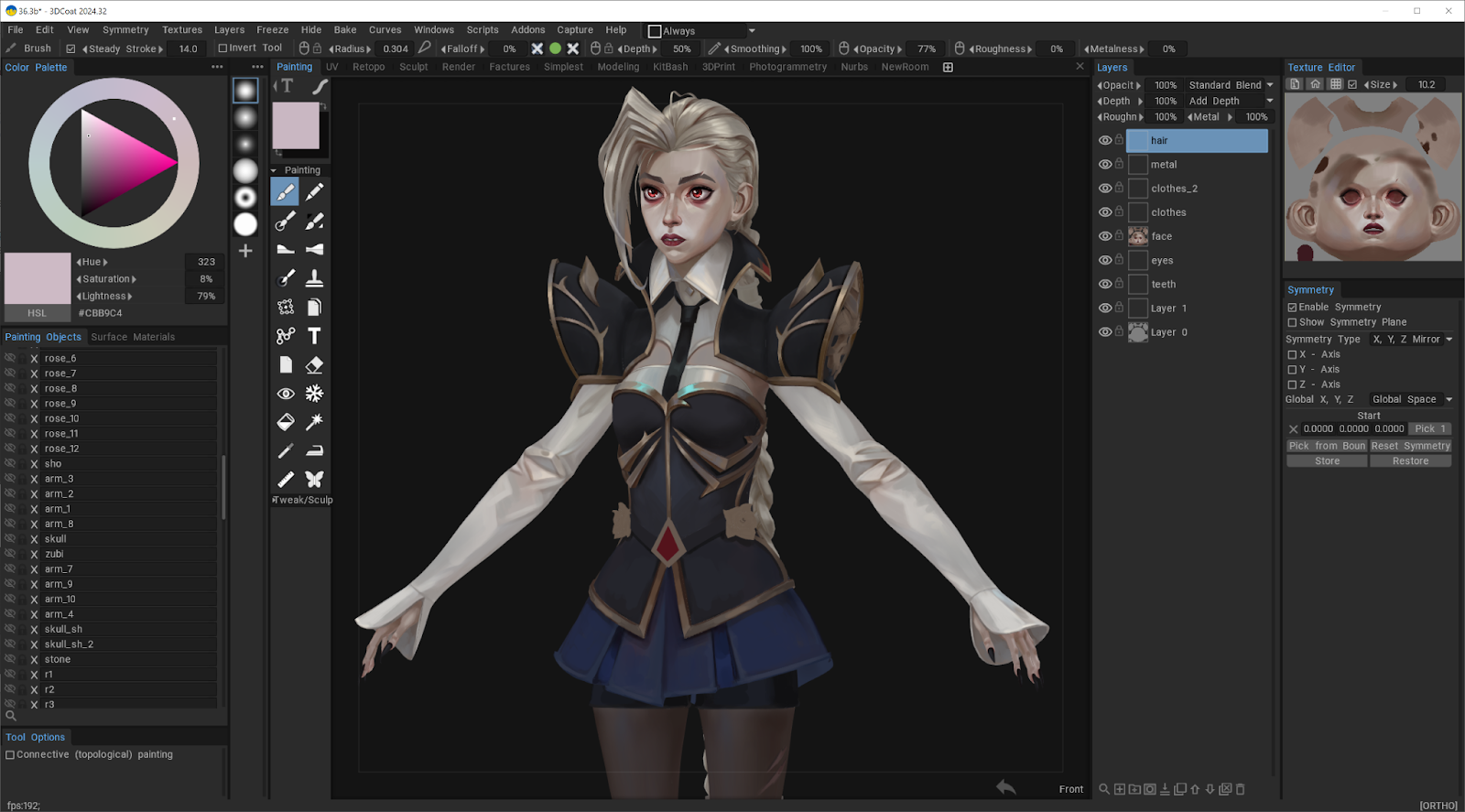The height and width of the screenshot is (812, 1465).
Task: Select the Fill bucket tool
Action: coord(286,422)
